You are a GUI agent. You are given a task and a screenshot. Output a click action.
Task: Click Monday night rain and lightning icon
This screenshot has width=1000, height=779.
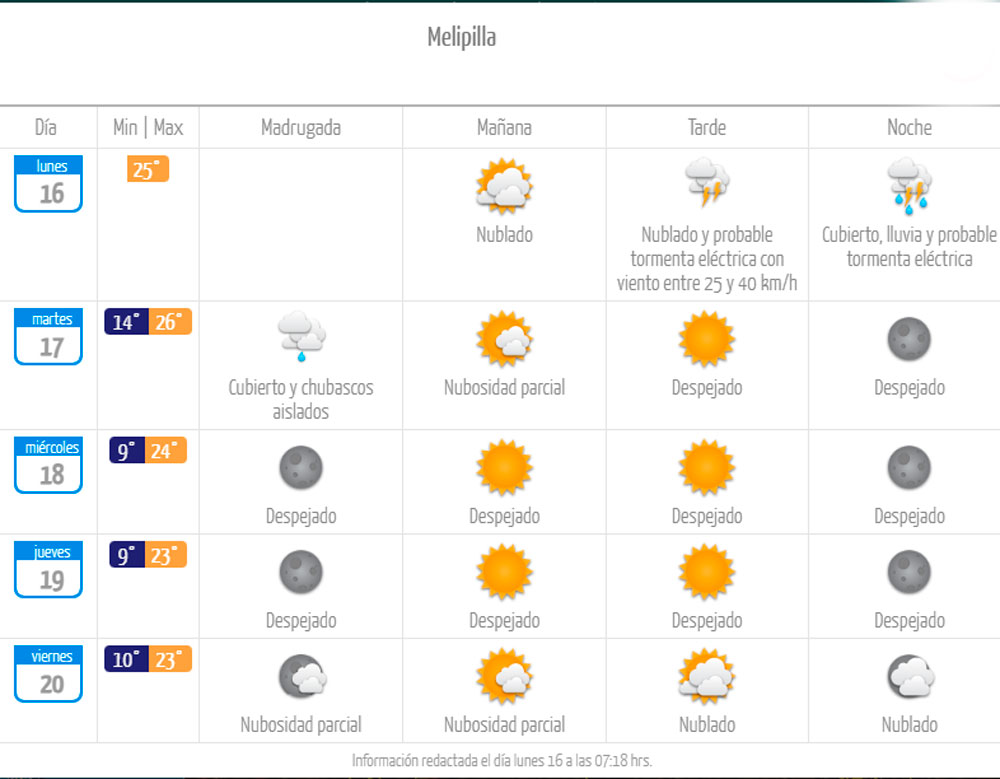click(x=909, y=185)
